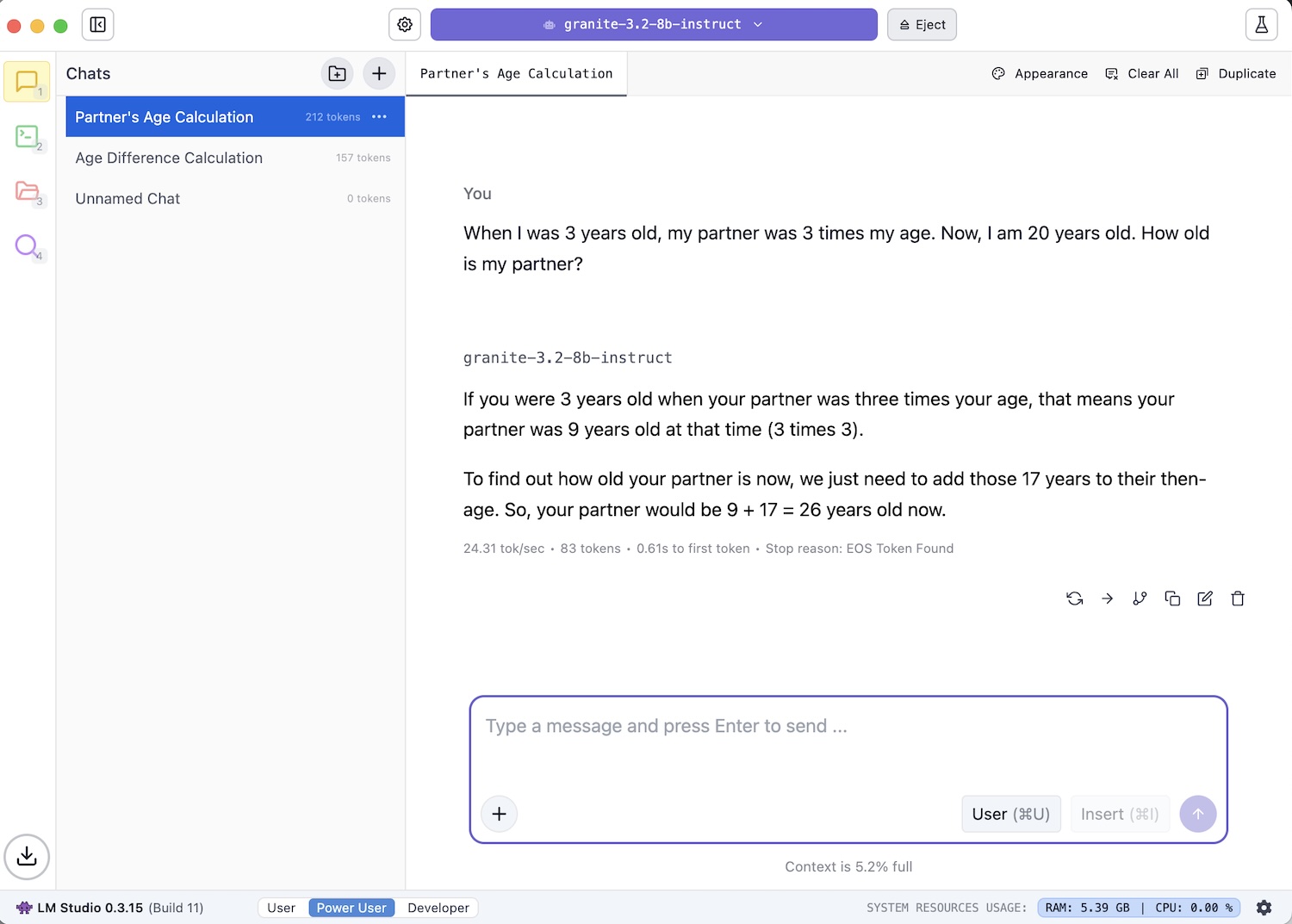Screen dimensions: 1292x924
Task: Create a new chat folder
Action: point(338,73)
